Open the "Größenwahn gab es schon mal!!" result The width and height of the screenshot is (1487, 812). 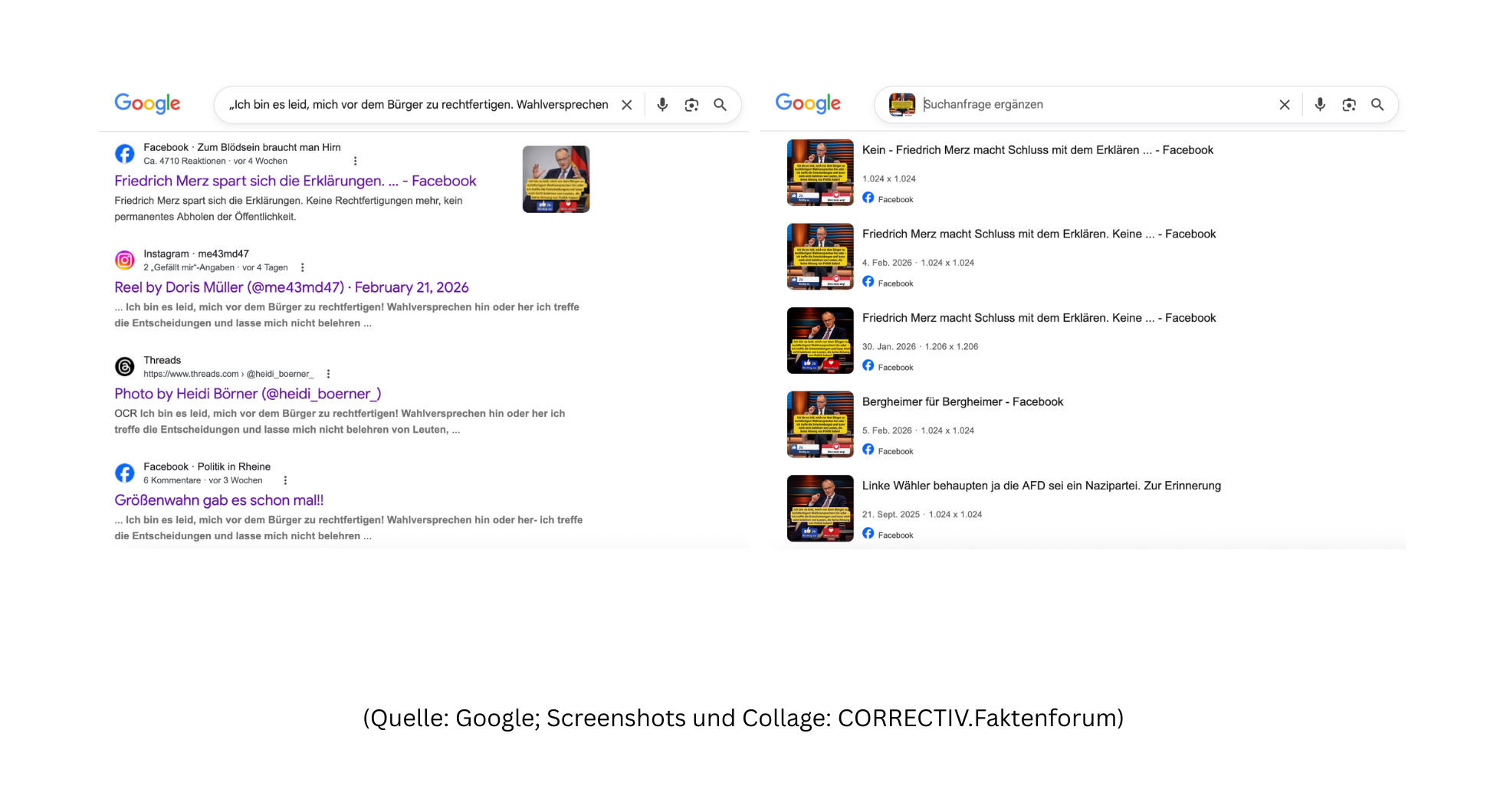(x=219, y=500)
